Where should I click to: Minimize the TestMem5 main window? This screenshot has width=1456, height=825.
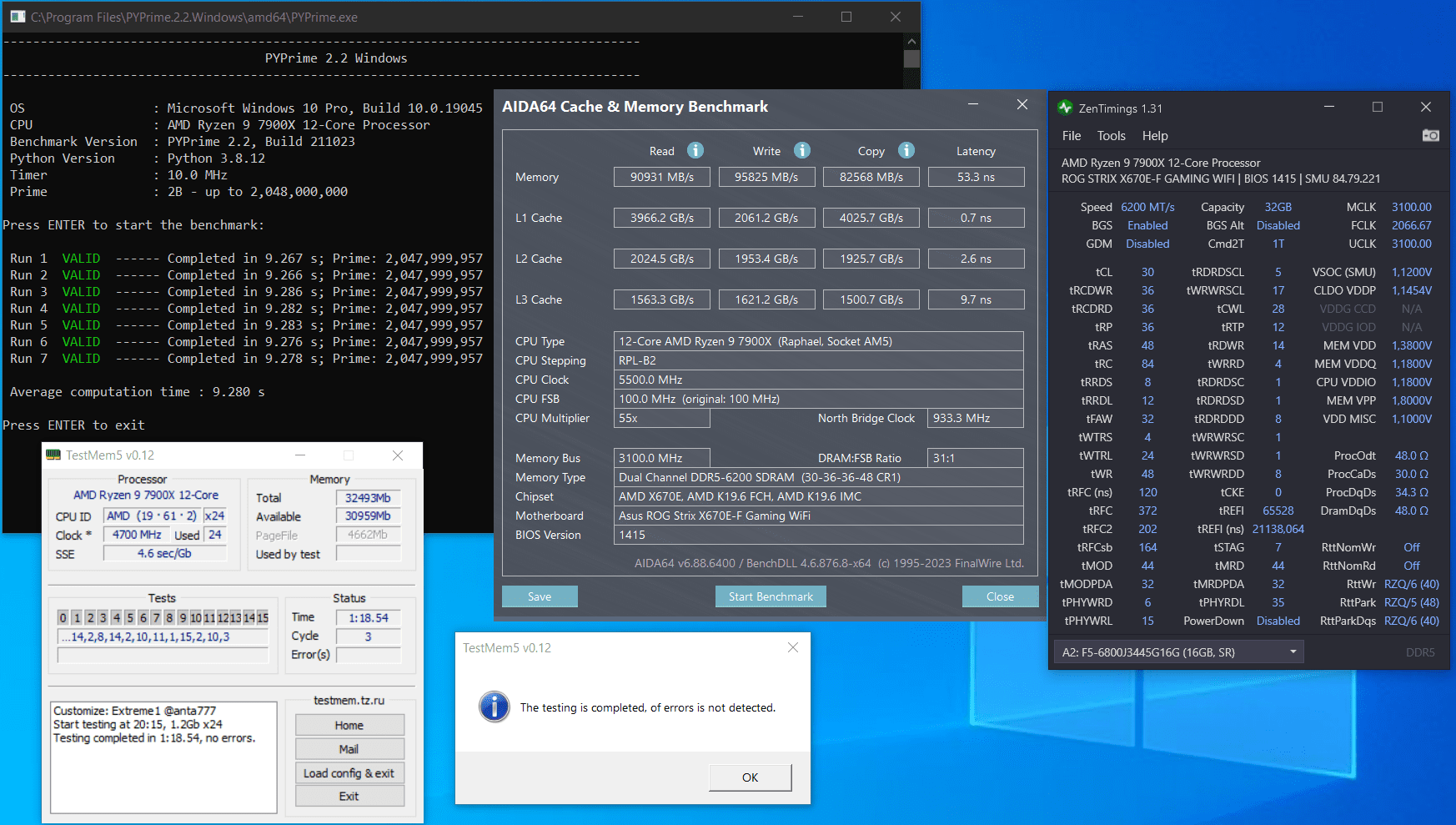[x=300, y=455]
